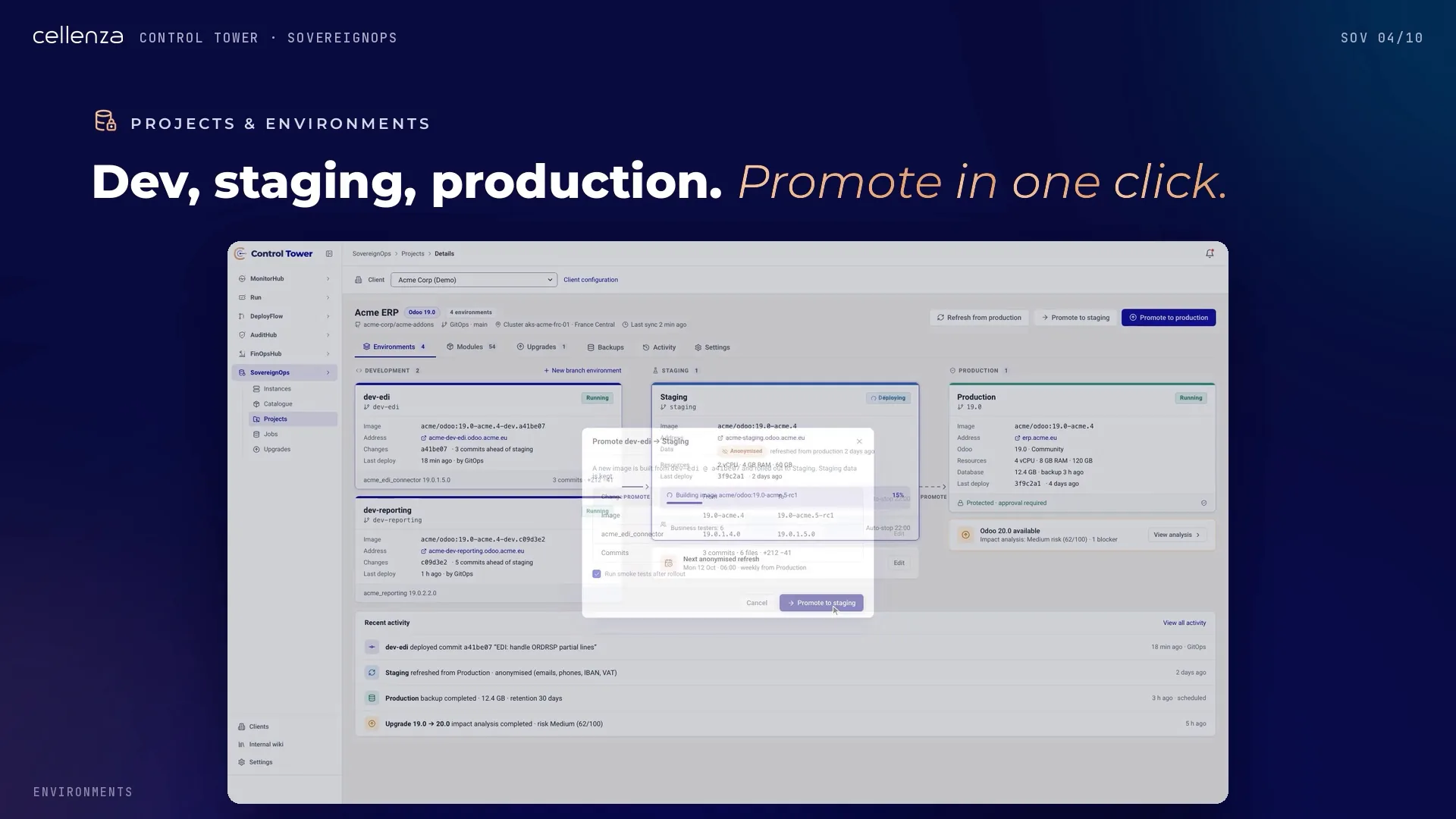Click the sidebar collapse icon beside Control Tower

pos(329,254)
